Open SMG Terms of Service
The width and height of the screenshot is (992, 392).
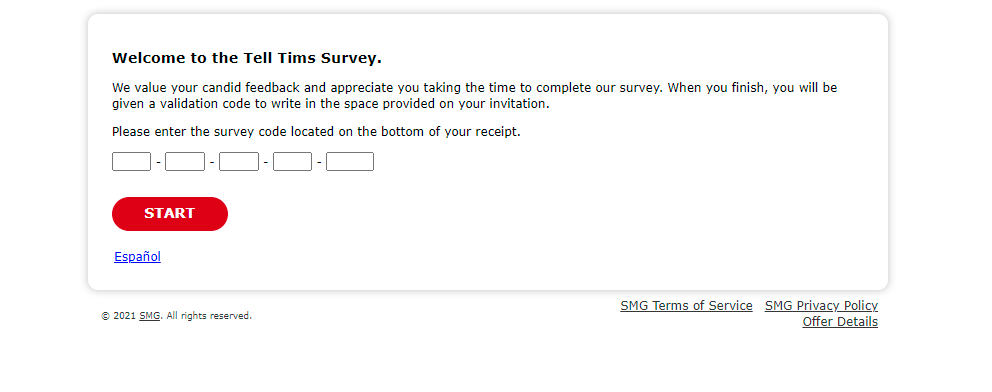(x=686, y=306)
